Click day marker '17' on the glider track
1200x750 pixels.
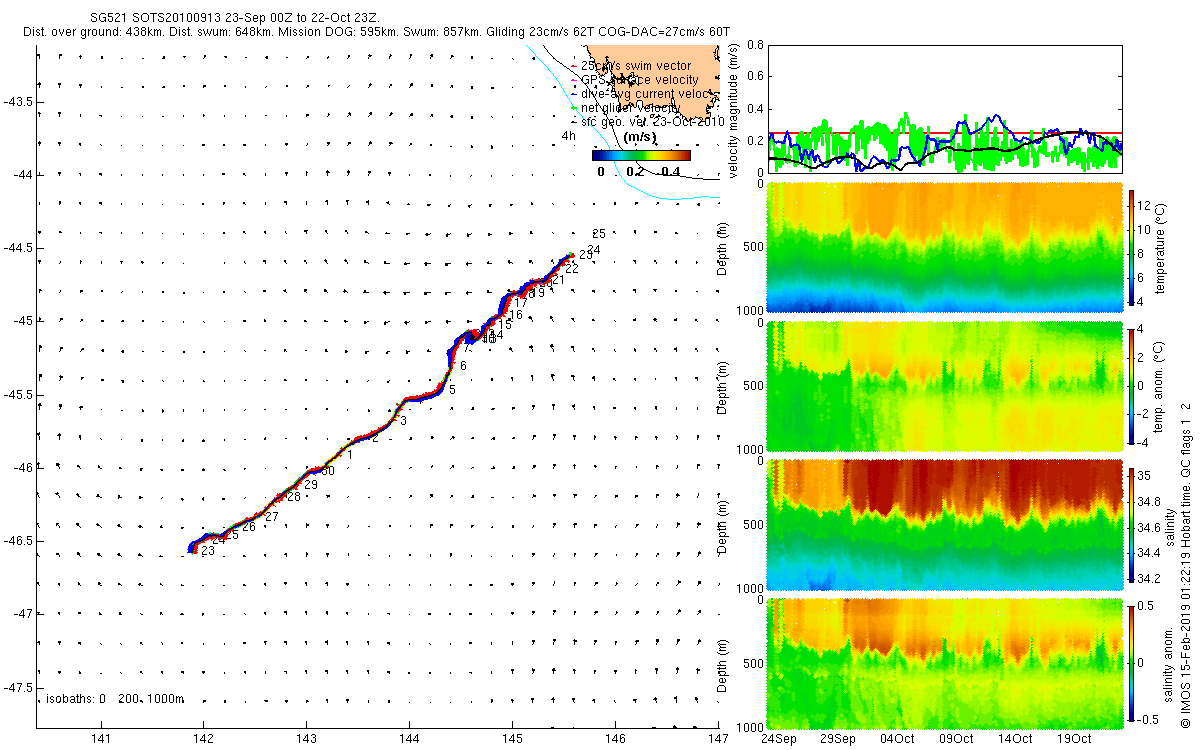[x=521, y=303]
